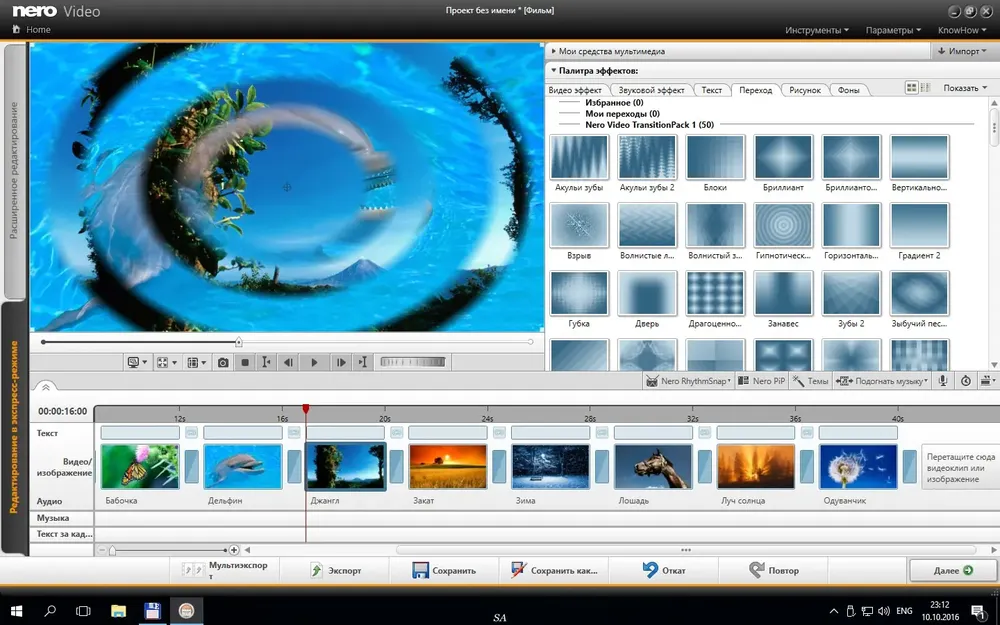Click the Play button under the preview
The height and width of the screenshot is (625, 1000).
314,362
